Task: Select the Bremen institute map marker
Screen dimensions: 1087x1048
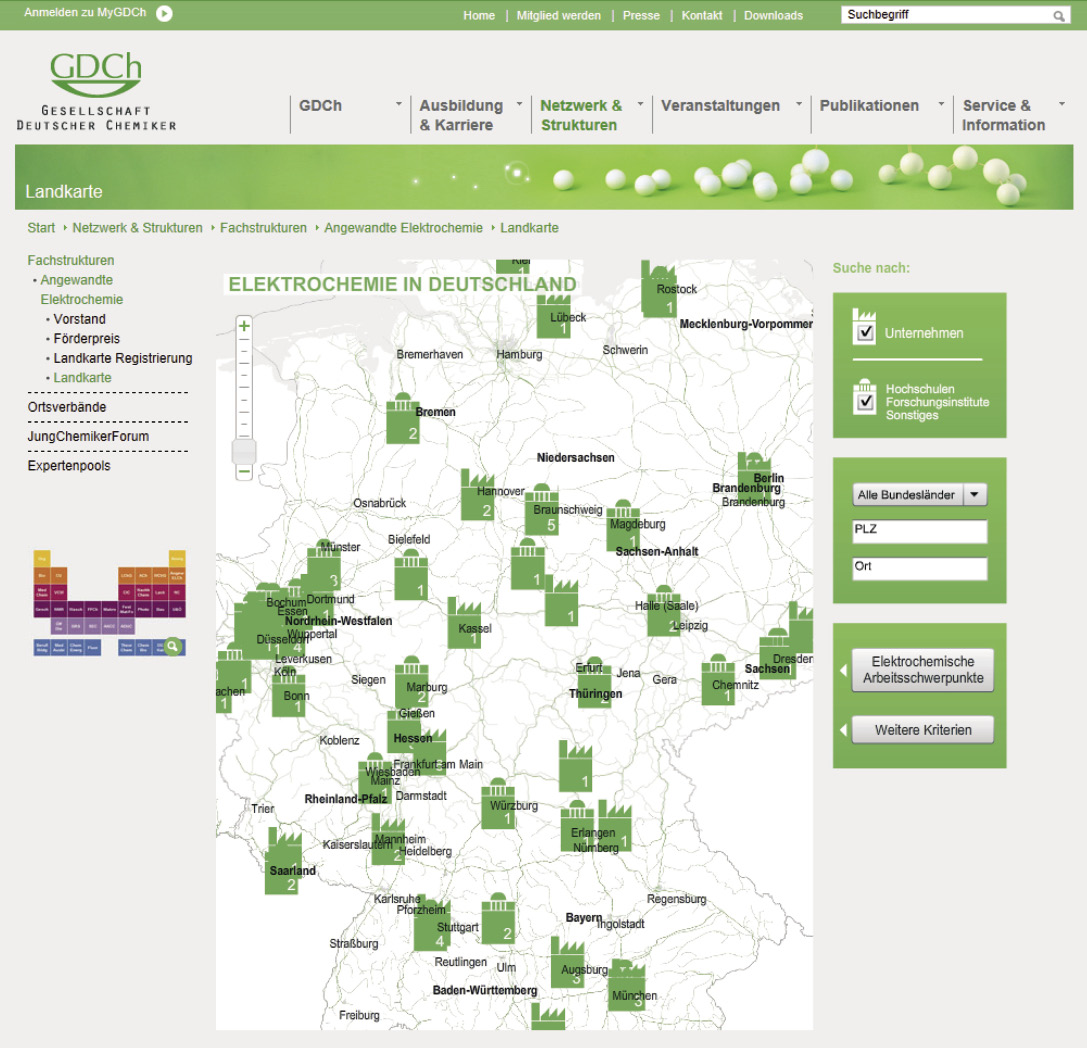Action: coord(402,419)
